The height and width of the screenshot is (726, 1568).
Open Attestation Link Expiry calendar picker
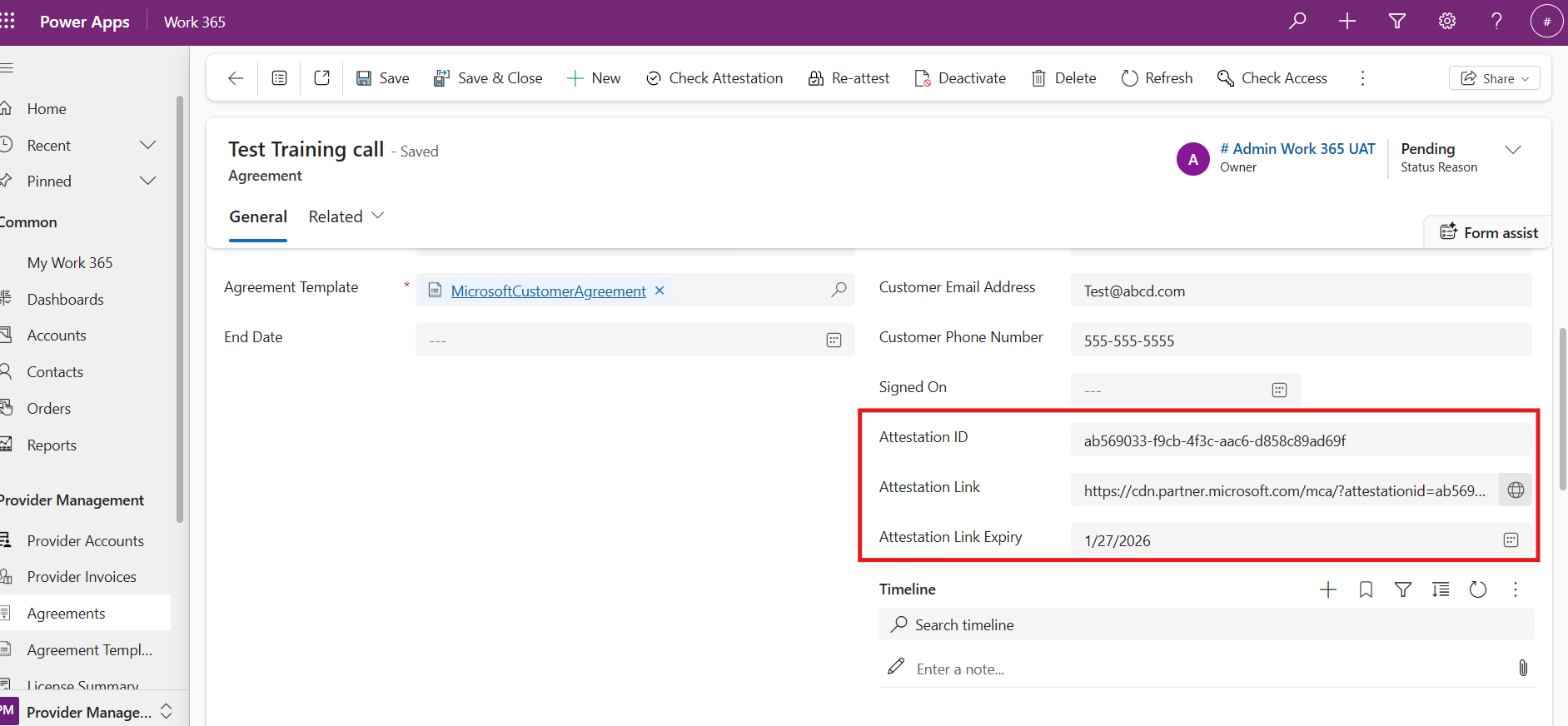1511,540
